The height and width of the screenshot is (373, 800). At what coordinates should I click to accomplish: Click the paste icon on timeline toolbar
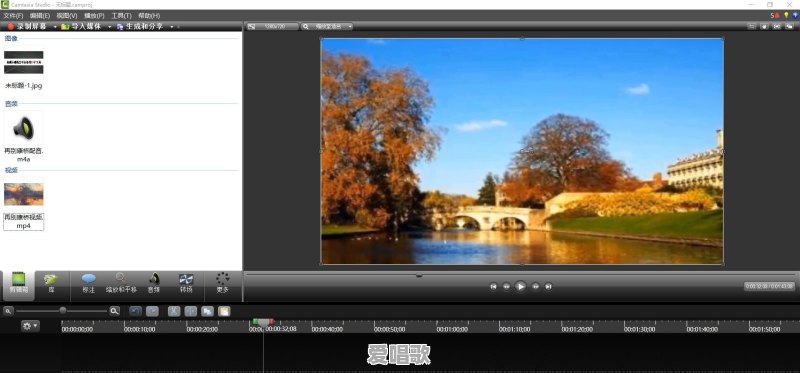[224, 311]
